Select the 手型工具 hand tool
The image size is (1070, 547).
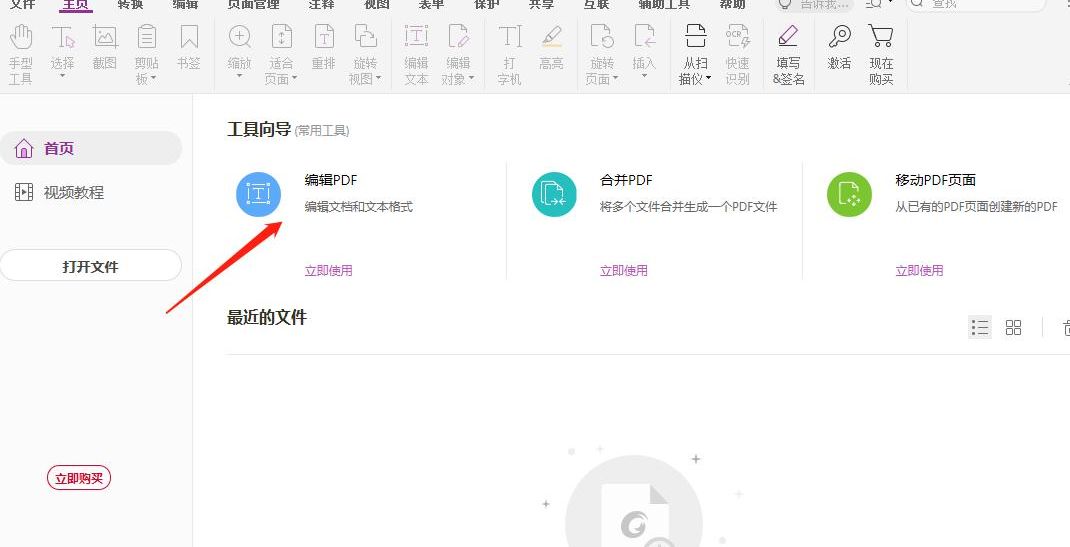(x=21, y=39)
